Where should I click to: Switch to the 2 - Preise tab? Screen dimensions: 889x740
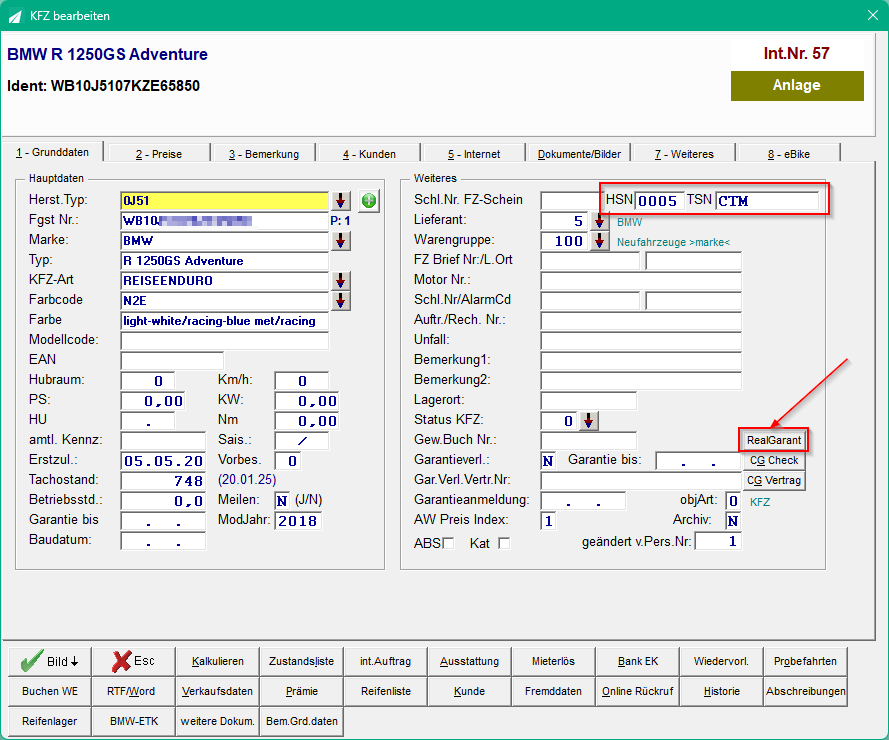point(159,154)
